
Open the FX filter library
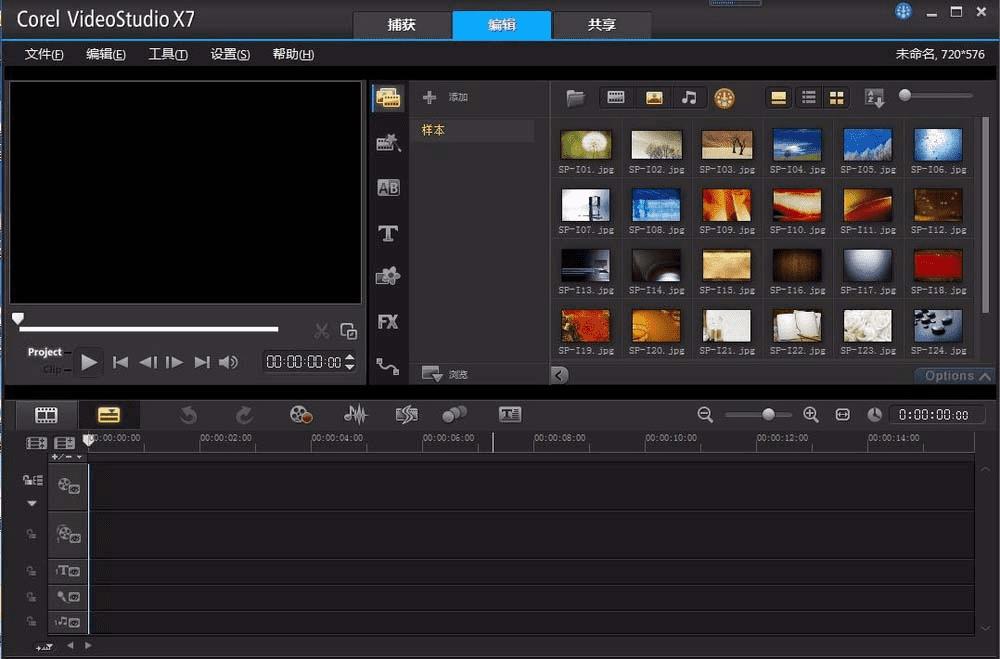(388, 322)
